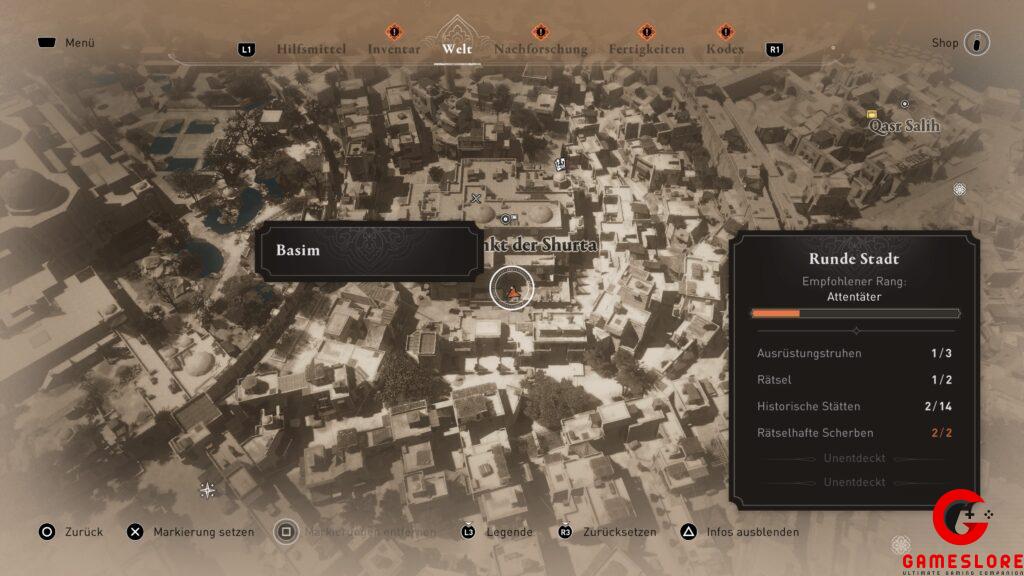
Task: Click Basim's player marker on the map
Action: [x=512, y=290]
